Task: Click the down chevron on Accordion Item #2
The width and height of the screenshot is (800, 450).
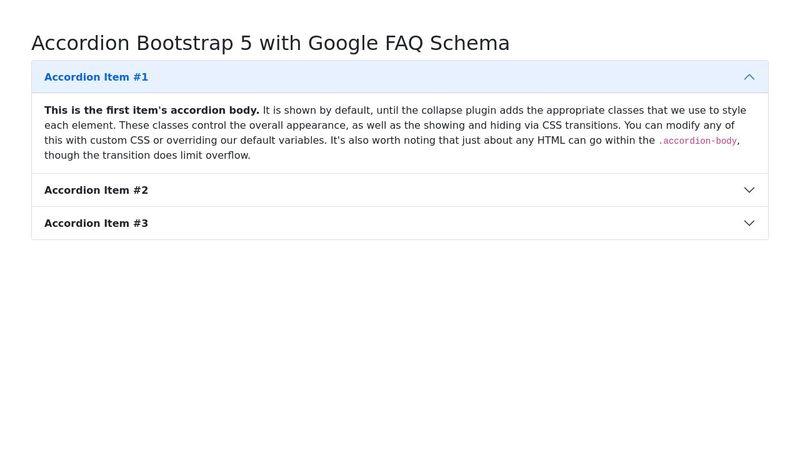Action: click(x=749, y=190)
